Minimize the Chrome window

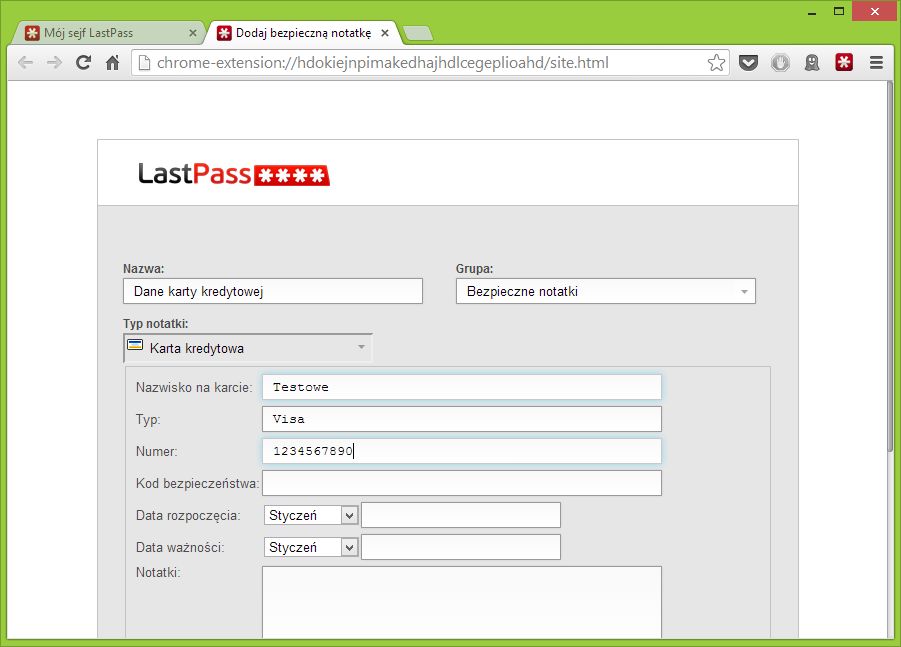[812, 11]
